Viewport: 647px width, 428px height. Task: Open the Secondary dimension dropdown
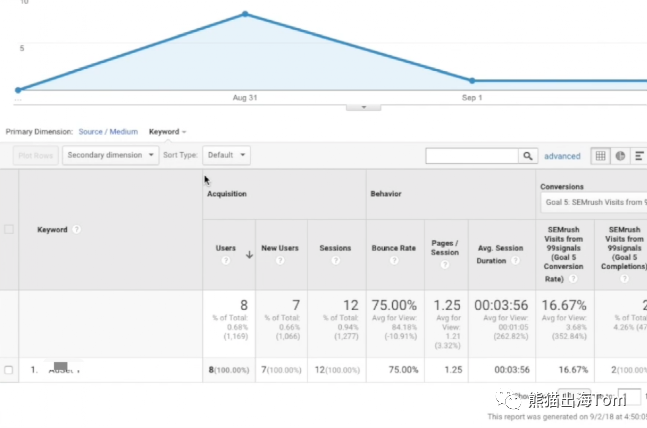[x=110, y=156]
